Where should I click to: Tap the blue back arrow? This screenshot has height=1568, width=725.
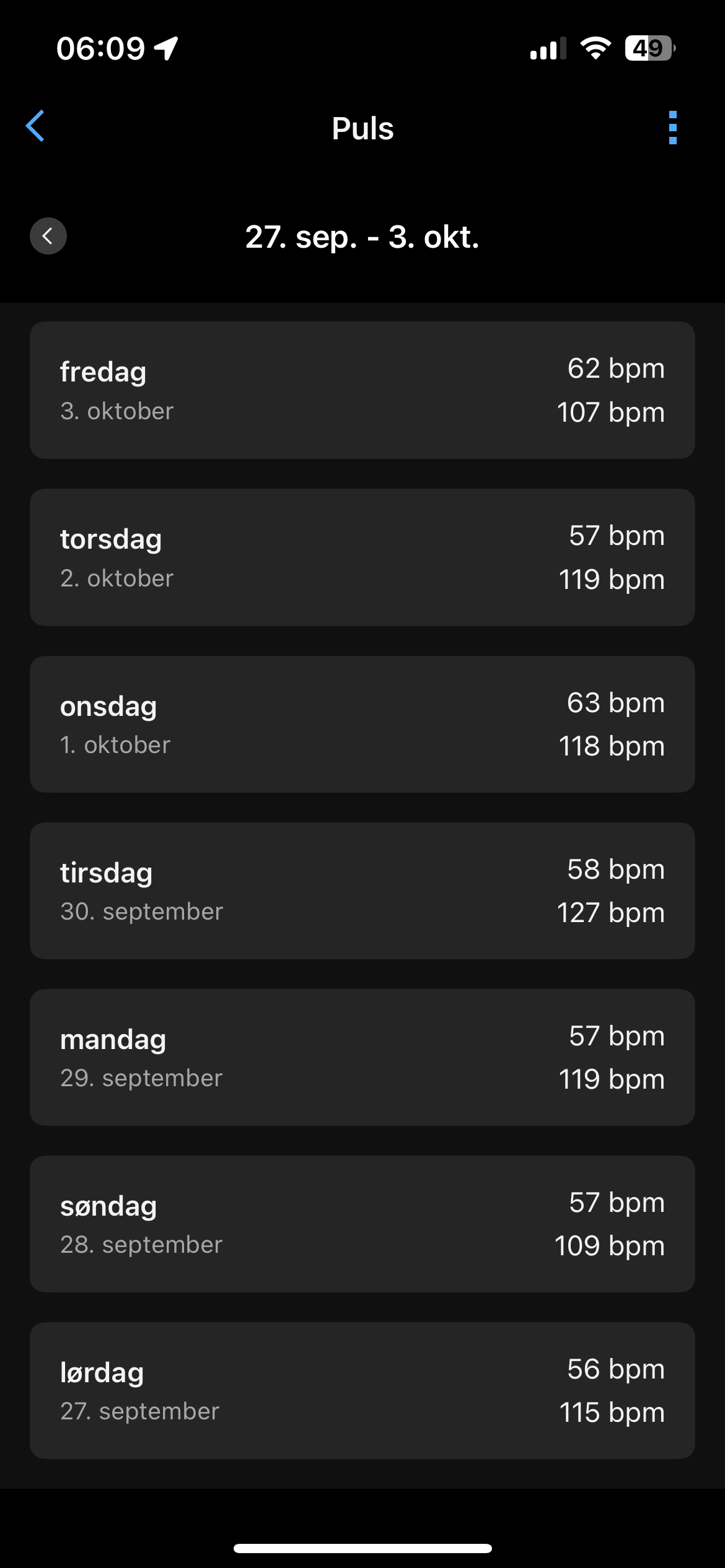[x=35, y=126]
